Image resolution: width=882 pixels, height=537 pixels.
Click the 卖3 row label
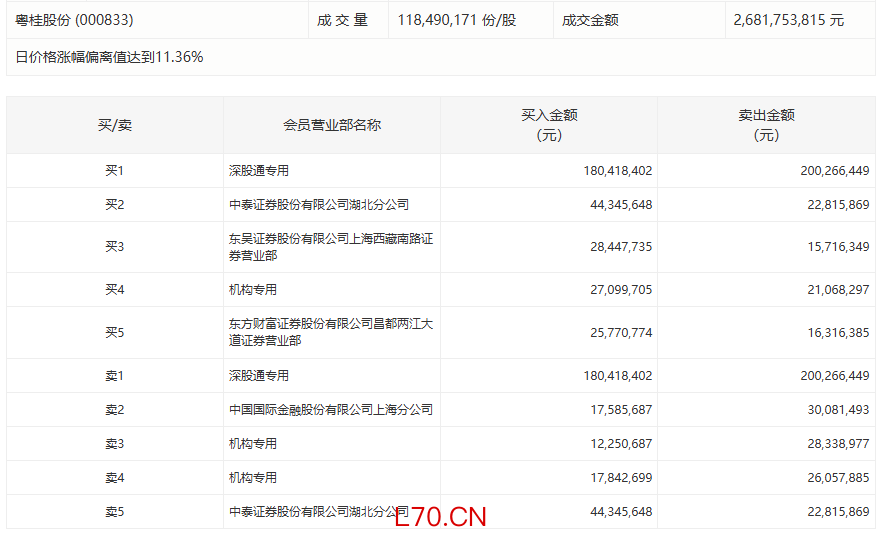click(x=115, y=444)
